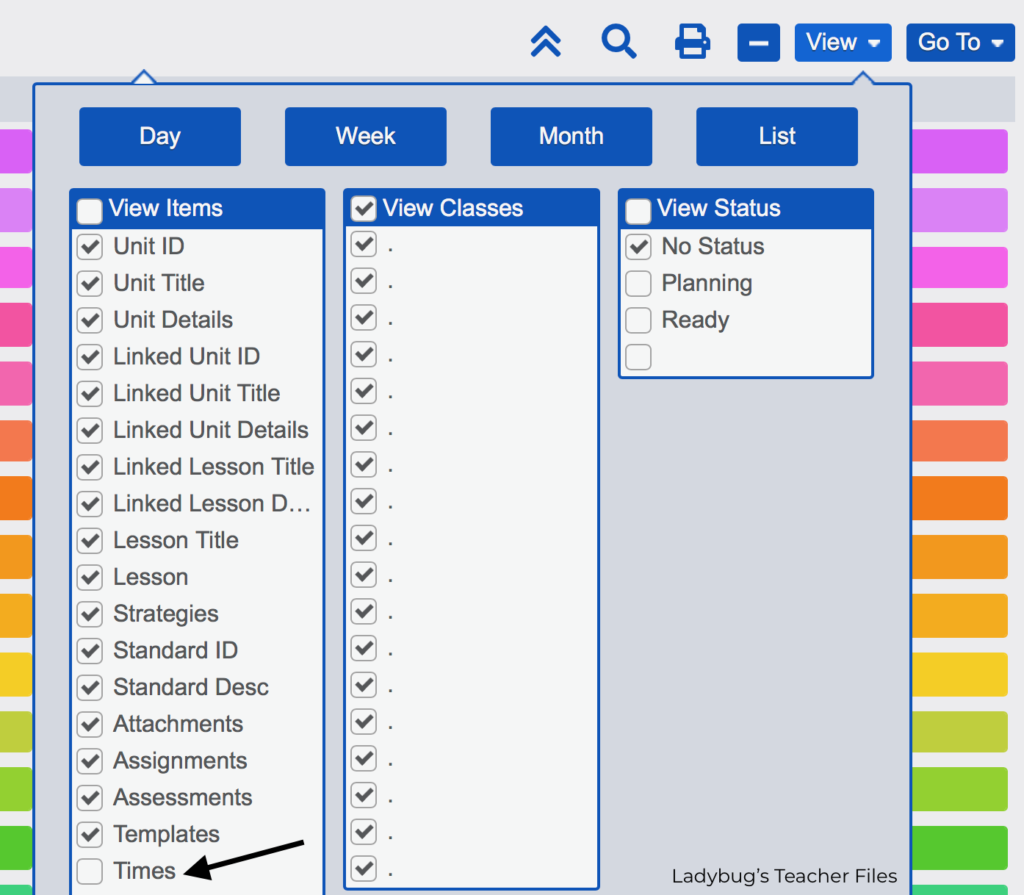Uncheck the Linked Unit Title checkbox
Image resolution: width=1024 pixels, height=895 pixels.
[x=89, y=394]
